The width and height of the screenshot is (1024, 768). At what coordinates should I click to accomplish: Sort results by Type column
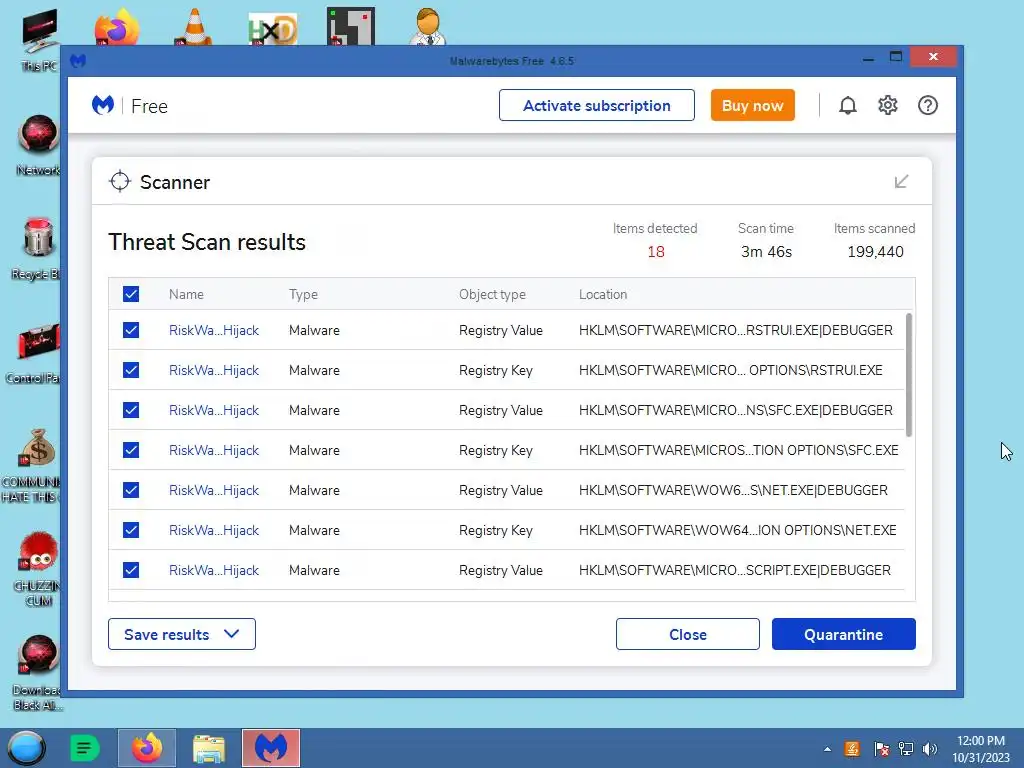point(304,295)
